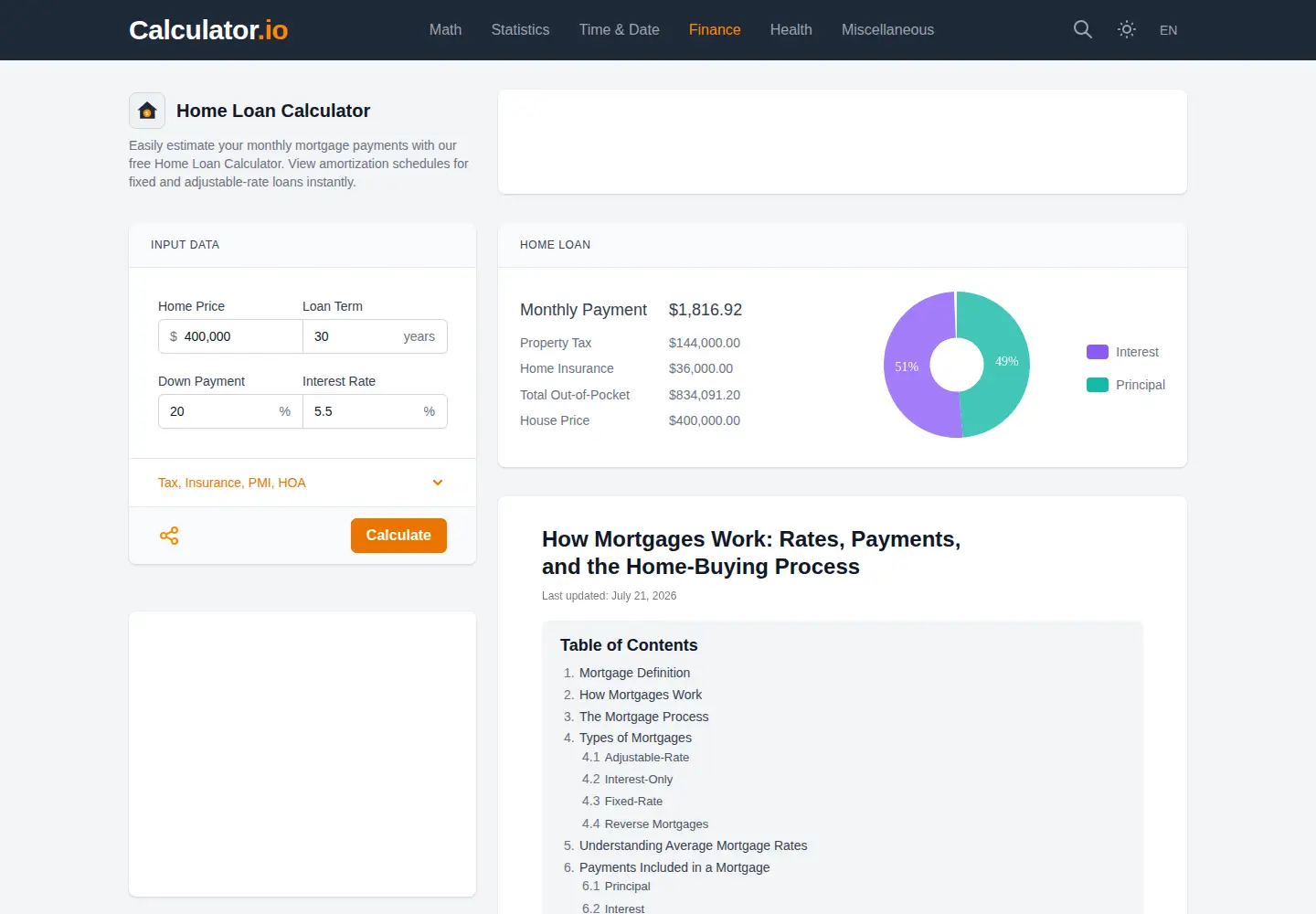1316x914 pixels.
Task: Jump to 4.4 Reverse Mortgages subsection
Action: 656,824
